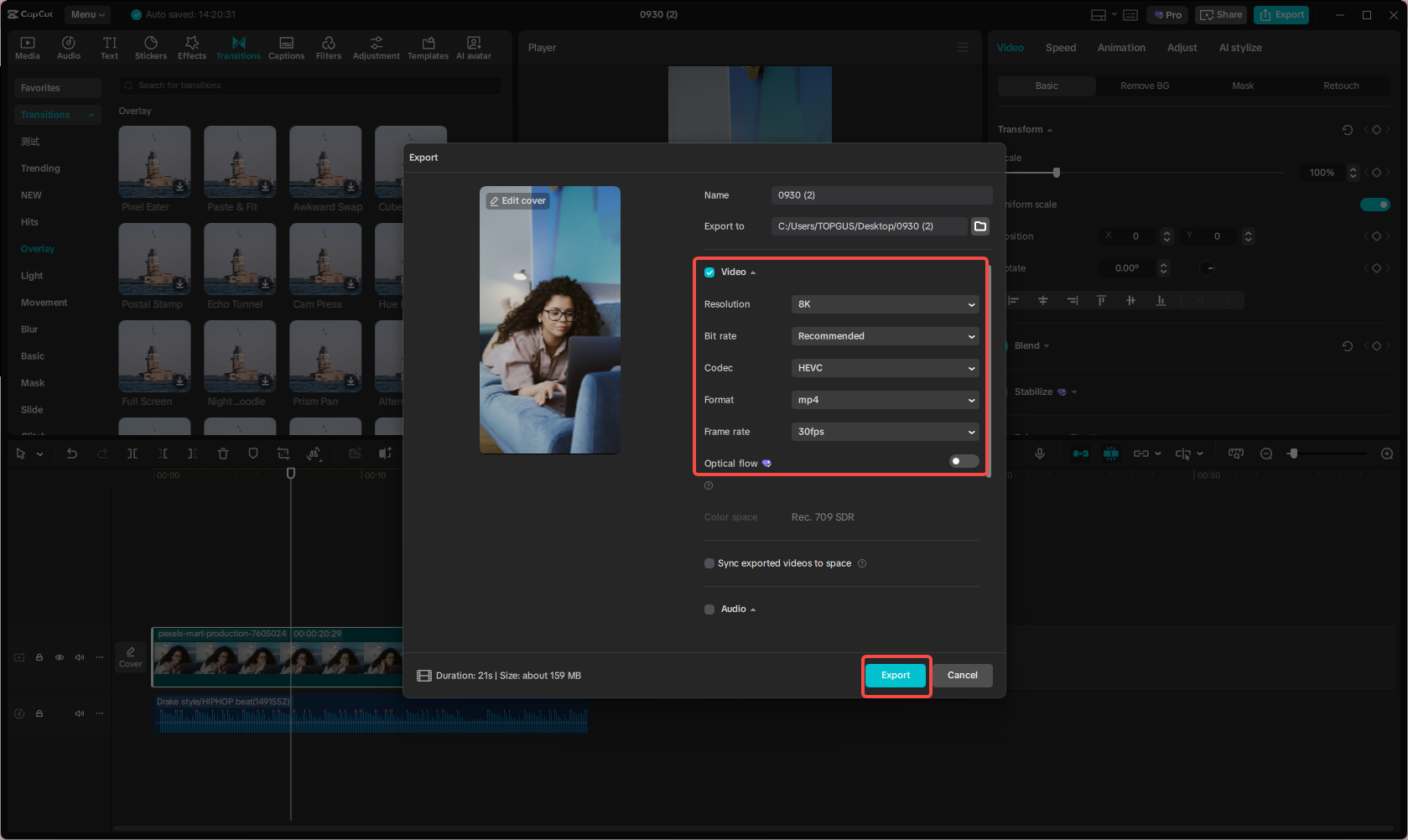Open the Stickers panel
Image resolution: width=1408 pixels, height=840 pixels.
(151, 47)
